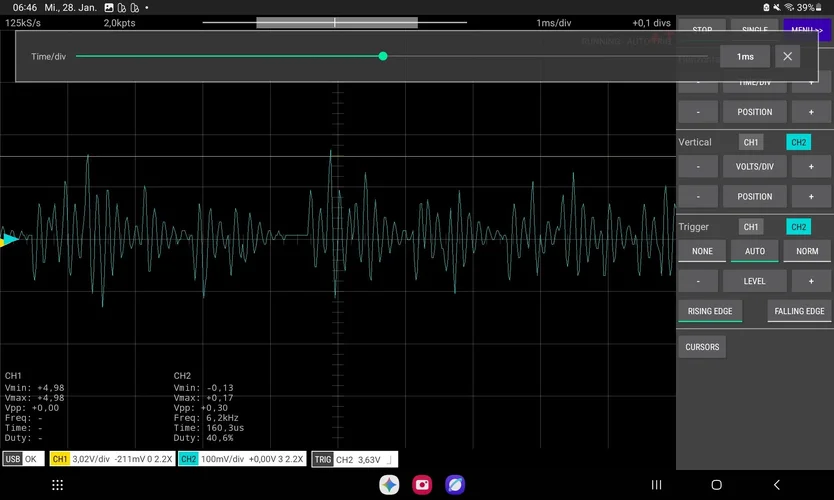Increase vertical position with plus
Image resolution: width=834 pixels, height=500 pixels.
click(x=811, y=196)
